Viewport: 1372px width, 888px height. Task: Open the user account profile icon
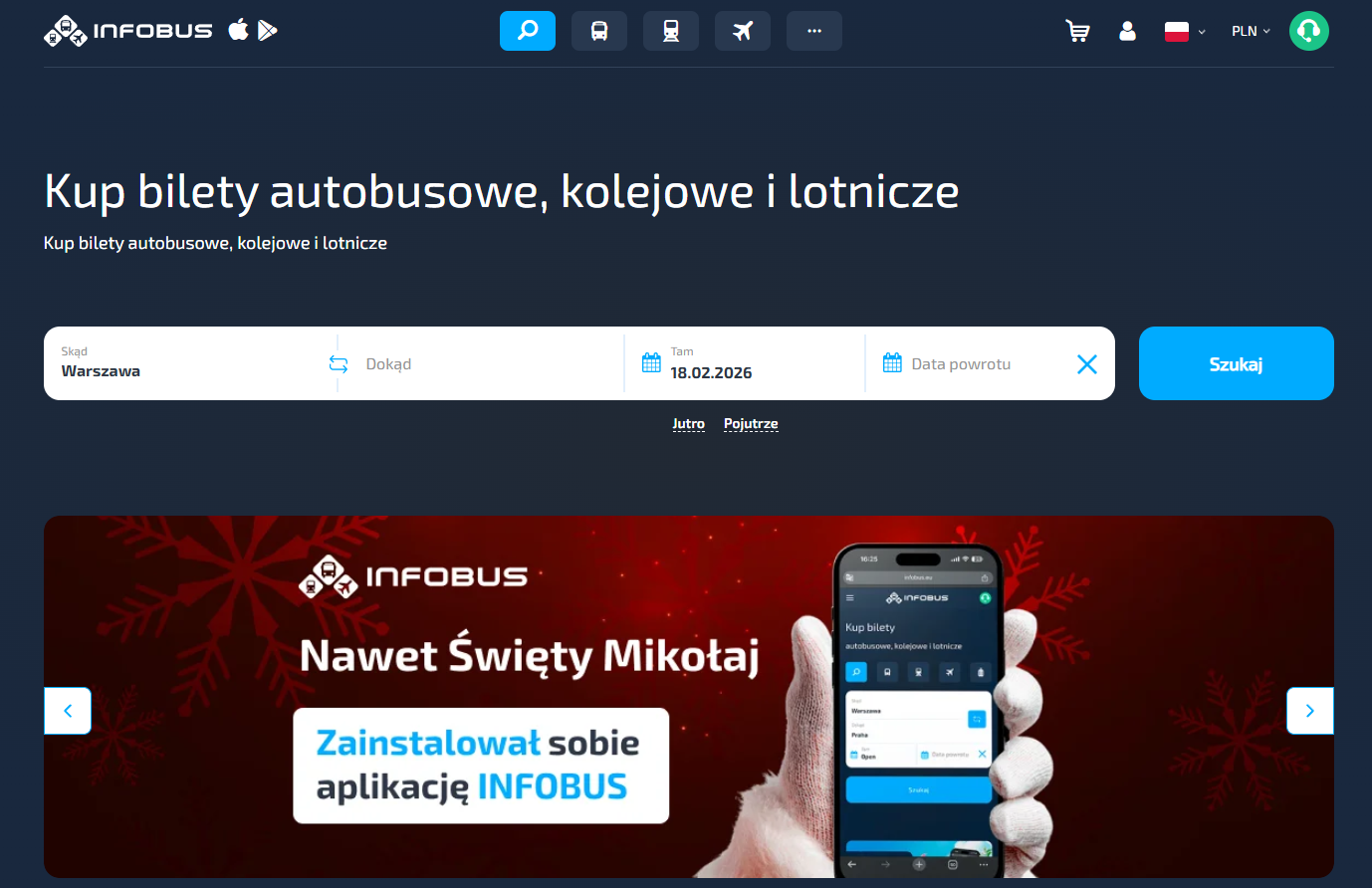coord(1127,31)
